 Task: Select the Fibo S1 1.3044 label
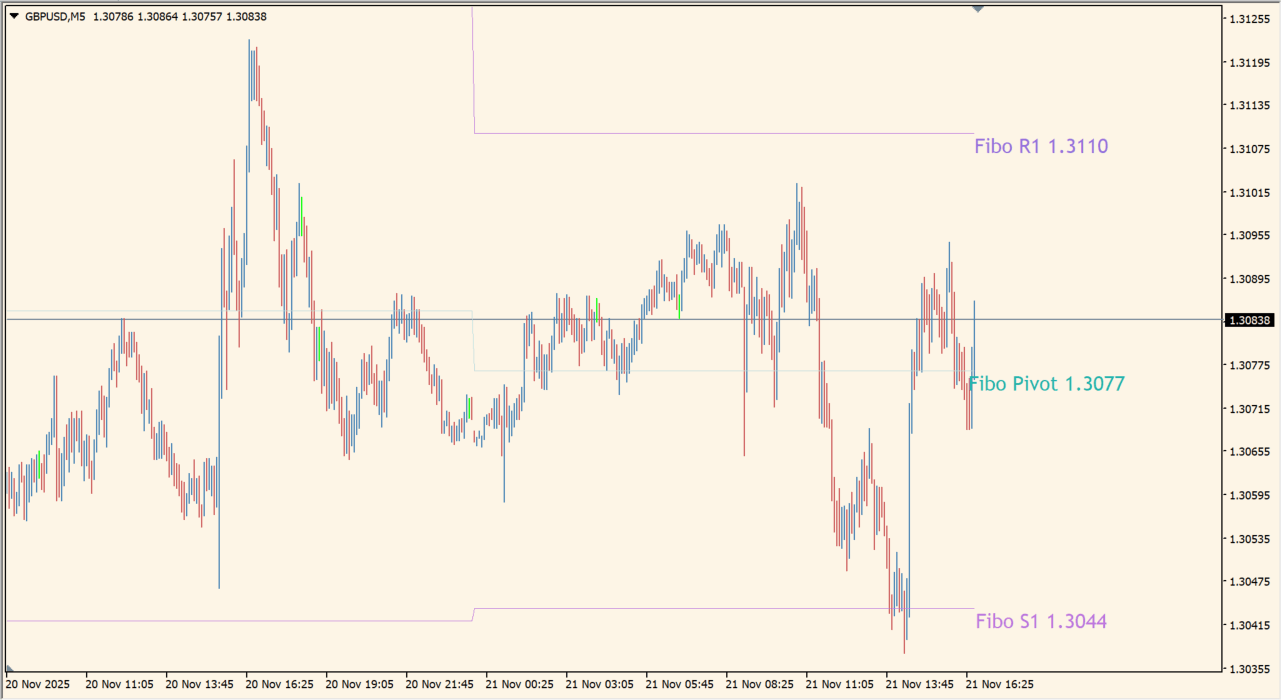[x=1041, y=622]
